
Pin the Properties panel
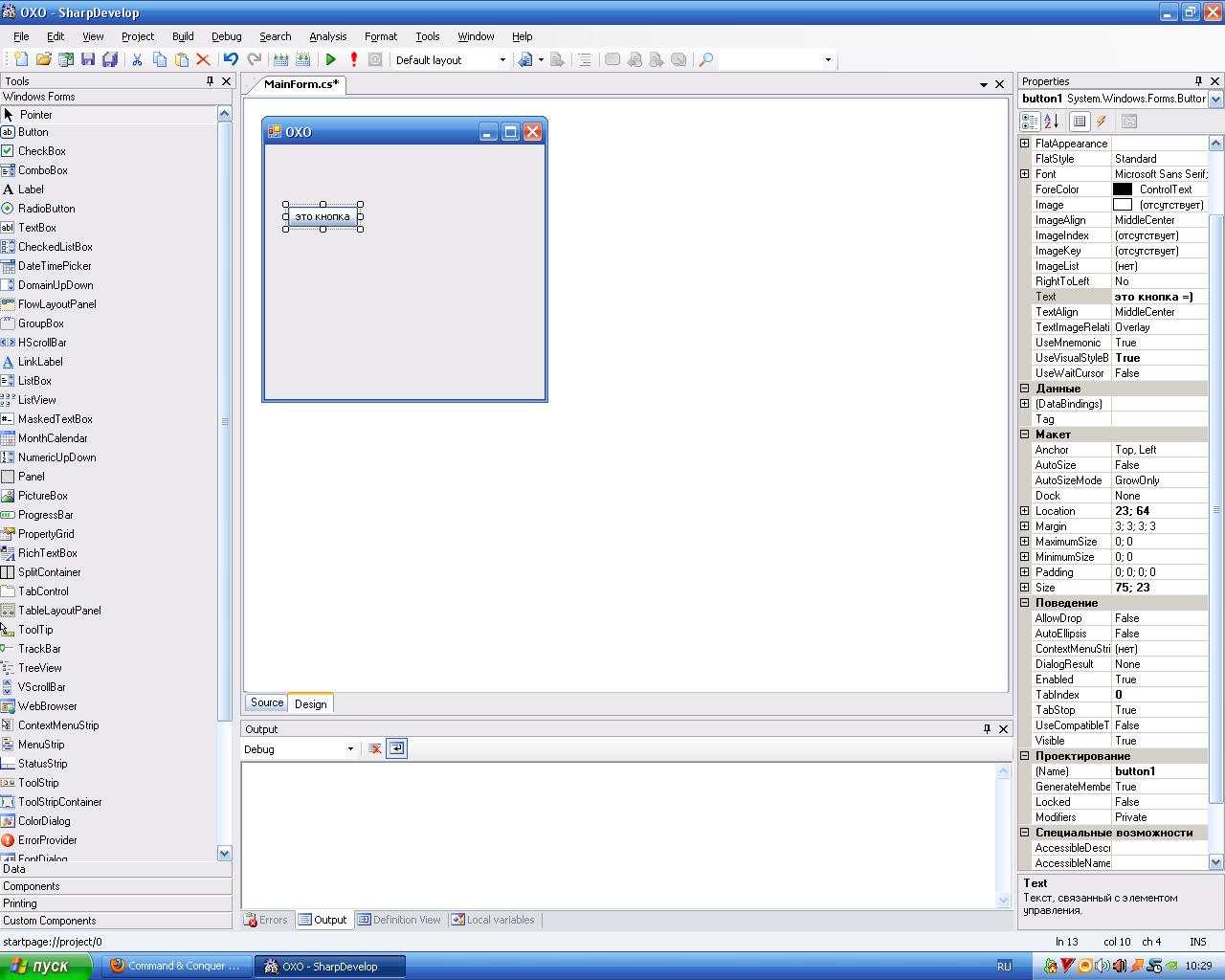(1198, 81)
